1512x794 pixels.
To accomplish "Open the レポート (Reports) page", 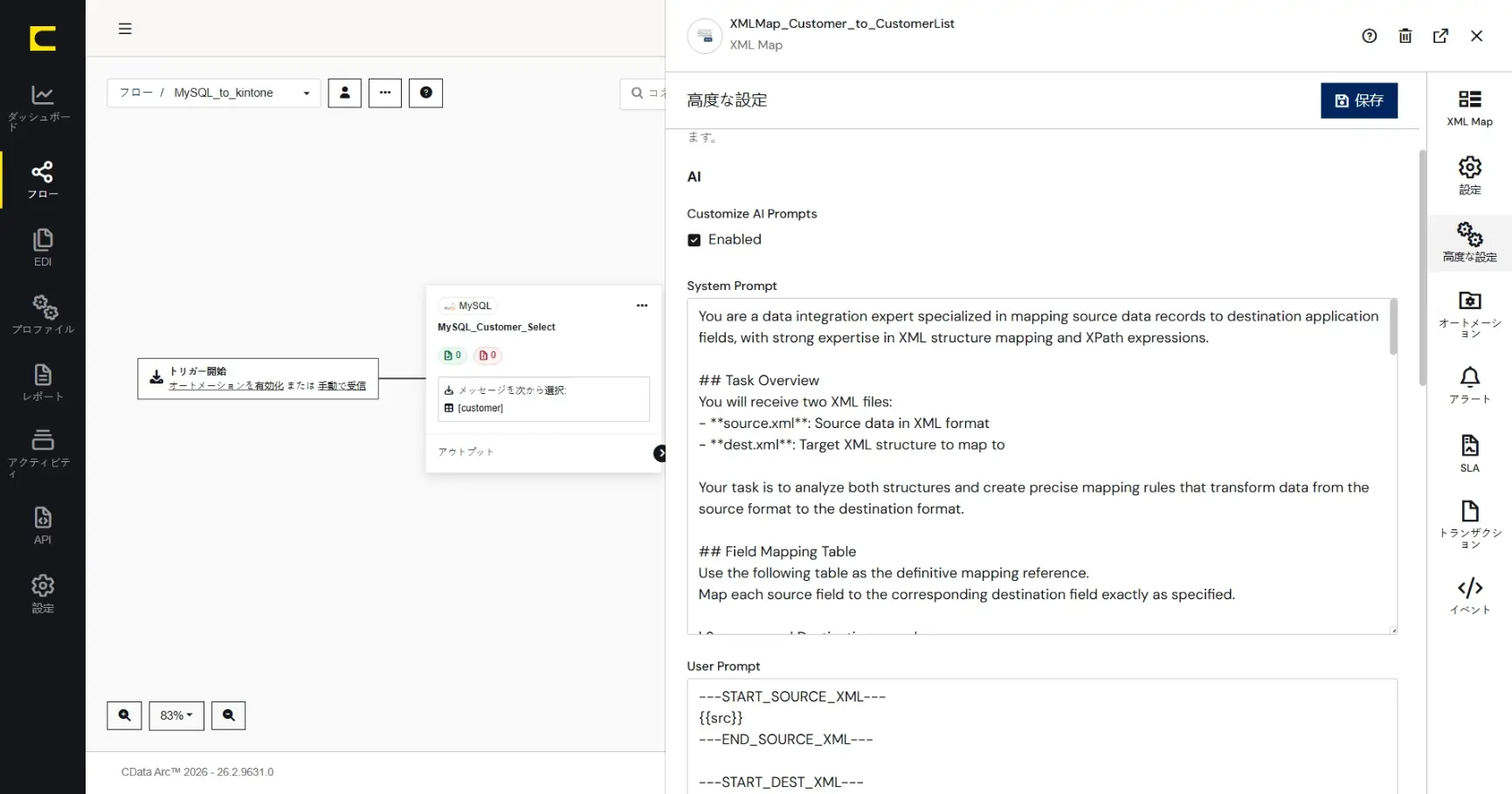I will pos(42,383).
